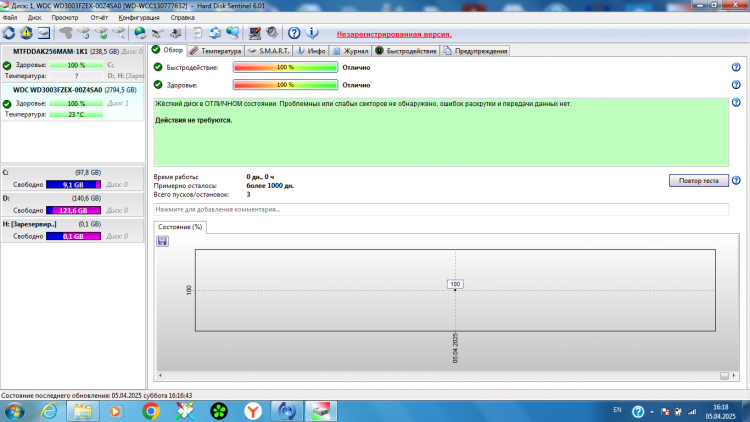
Task: Open the Конфигурация menu
Action: (x=139, y=18)
